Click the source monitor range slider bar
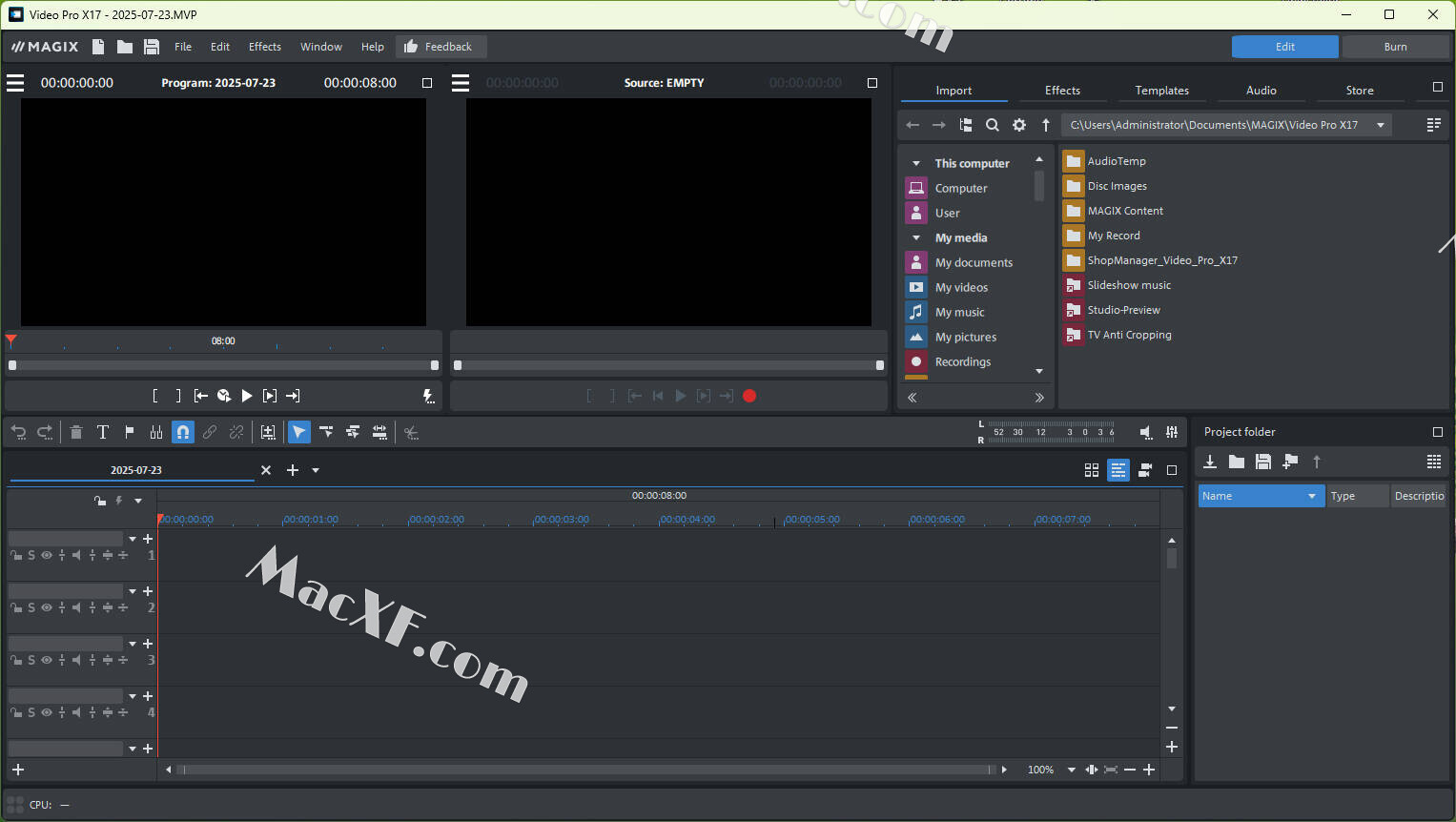 tap(668, 365)
